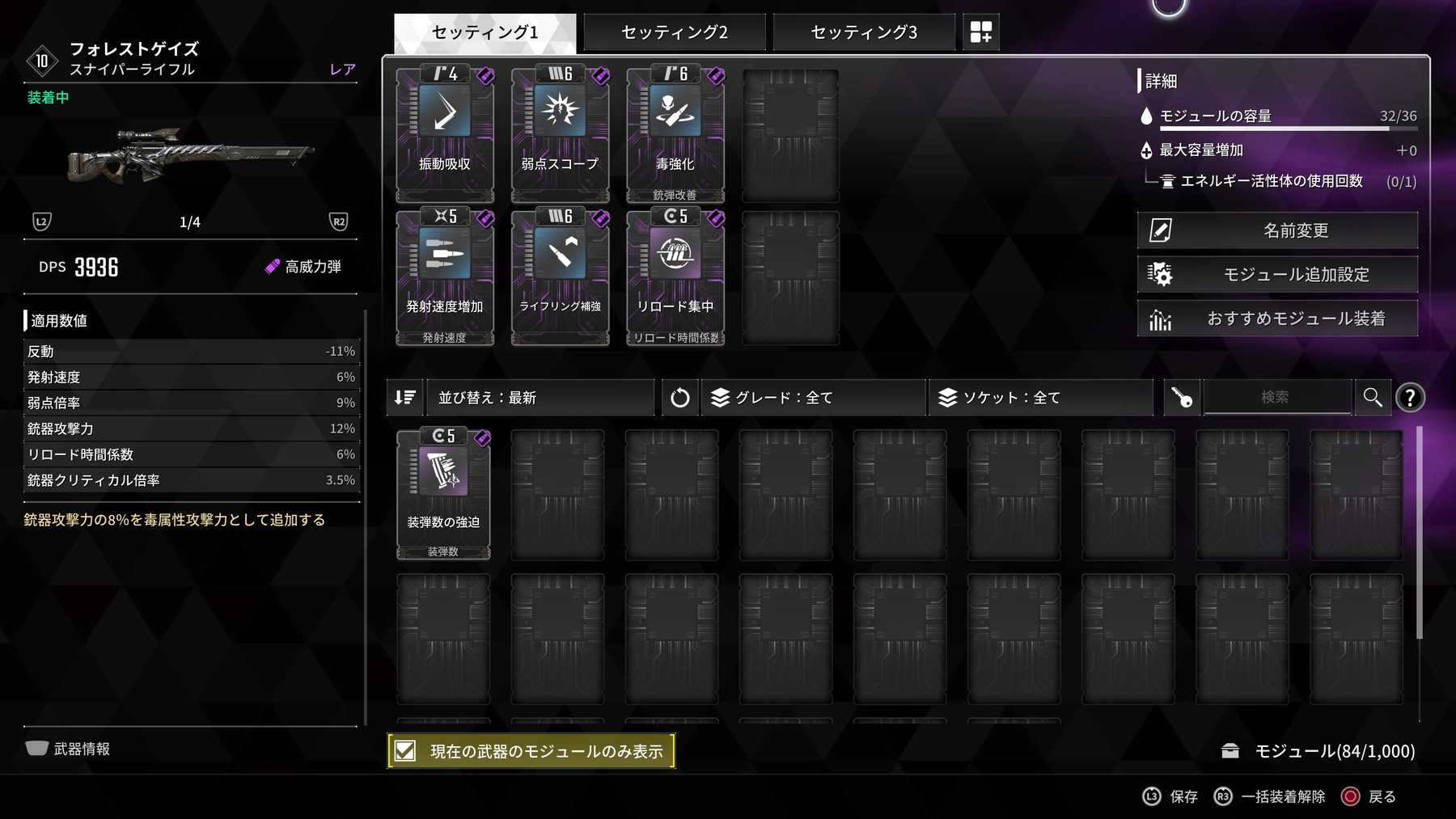The image size is (1456, 819).
Task: Open モジュール追加設定
Action: pos(1277,274)
